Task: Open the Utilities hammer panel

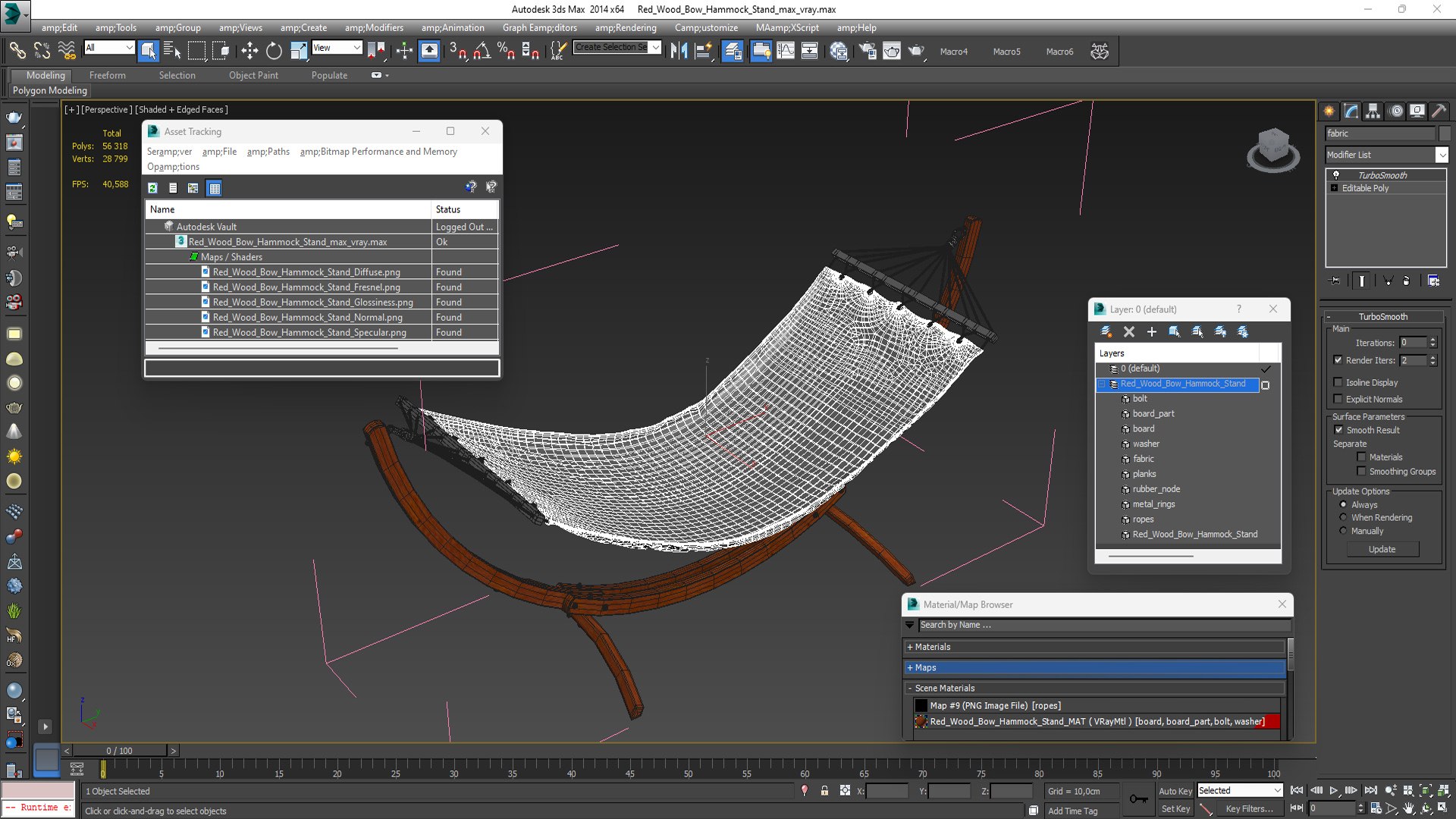Action: [x=1439, y=111]
